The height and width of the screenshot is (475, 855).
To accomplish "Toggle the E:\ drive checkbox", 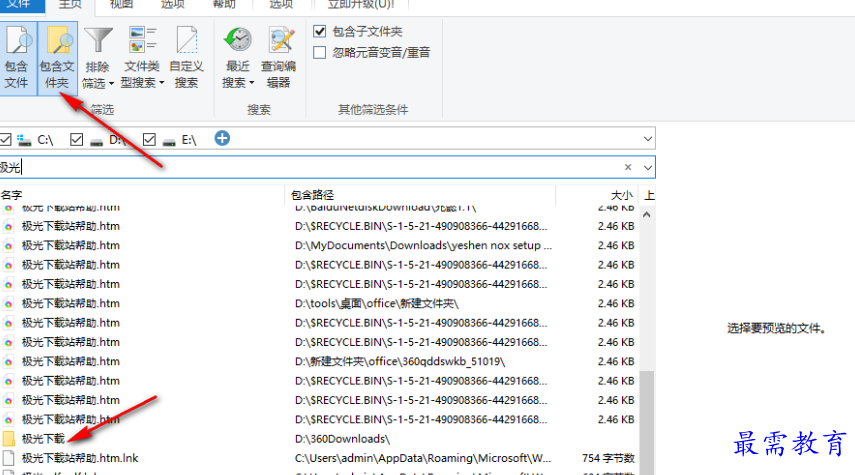I will tap(149, 140).
